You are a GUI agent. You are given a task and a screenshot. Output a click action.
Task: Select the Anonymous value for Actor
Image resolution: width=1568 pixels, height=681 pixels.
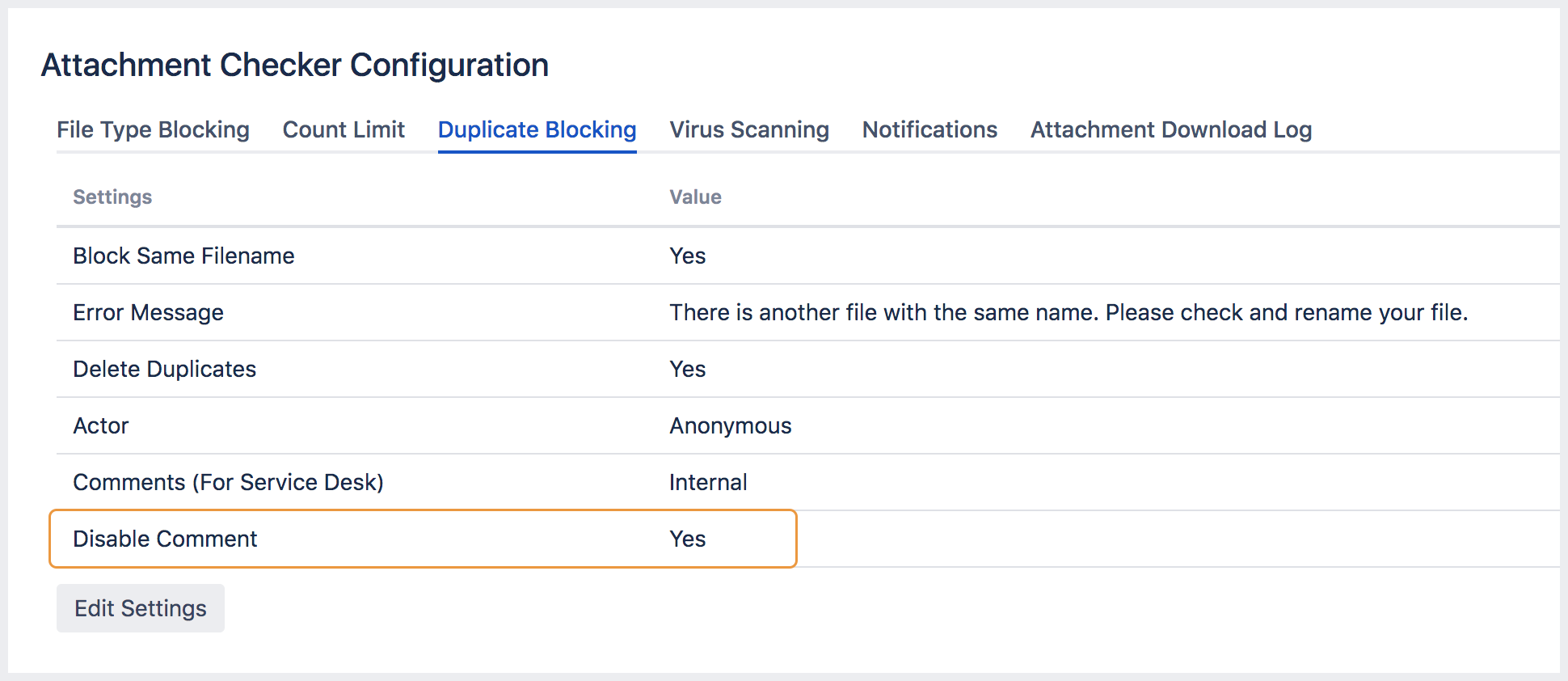point(730,425)
